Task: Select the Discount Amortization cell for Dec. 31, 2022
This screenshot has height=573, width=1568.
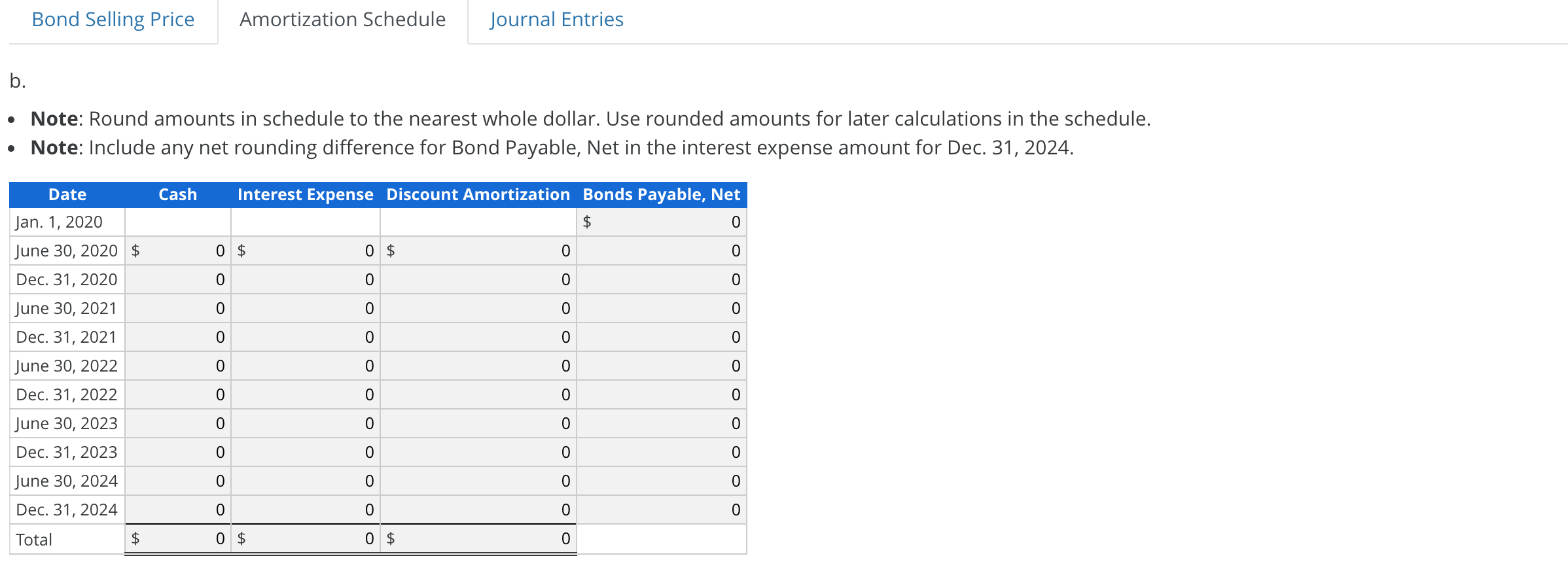Action: tap(478, 394)
